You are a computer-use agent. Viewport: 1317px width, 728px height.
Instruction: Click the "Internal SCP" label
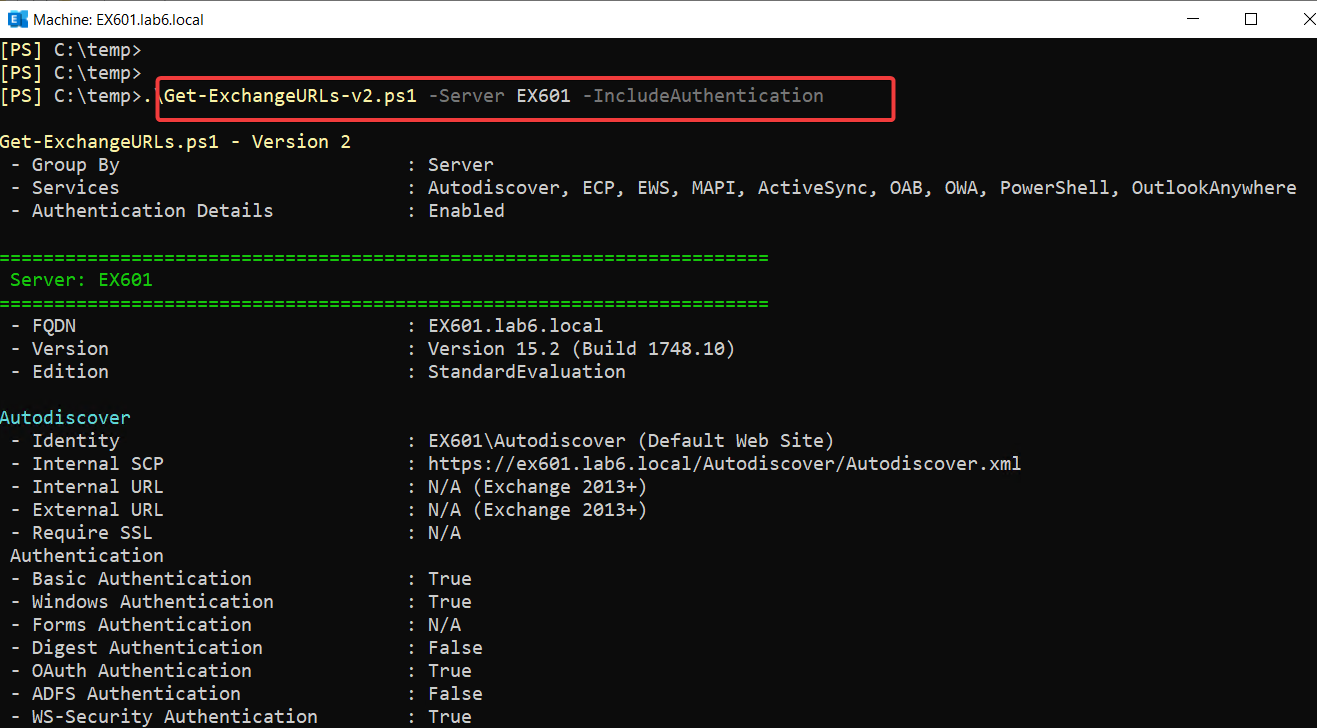click(x=97, y=464)
